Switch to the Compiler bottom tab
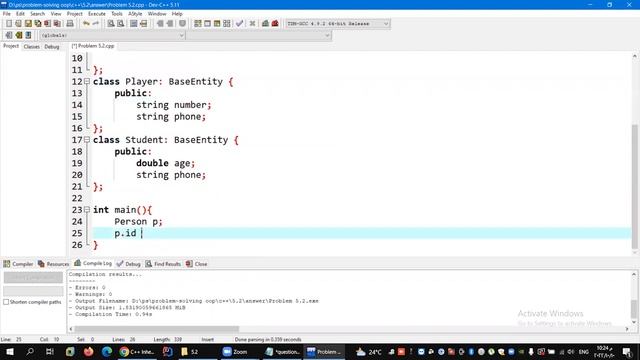 pos(18,264)
